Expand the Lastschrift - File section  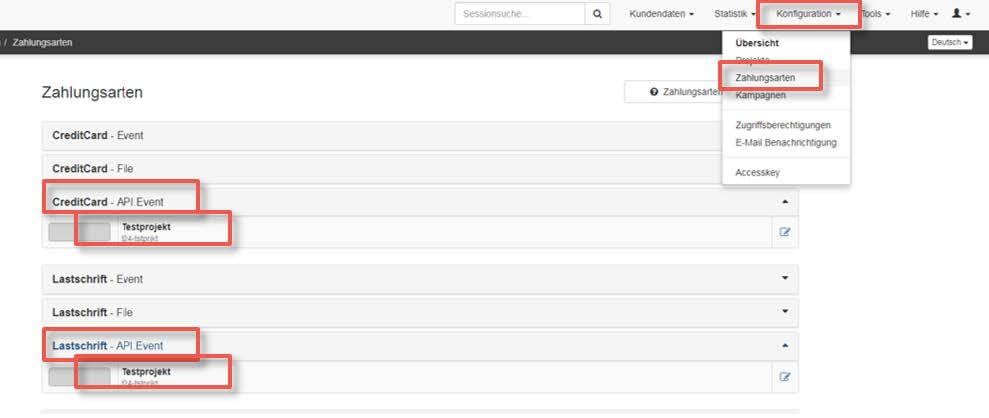point(784,312)
